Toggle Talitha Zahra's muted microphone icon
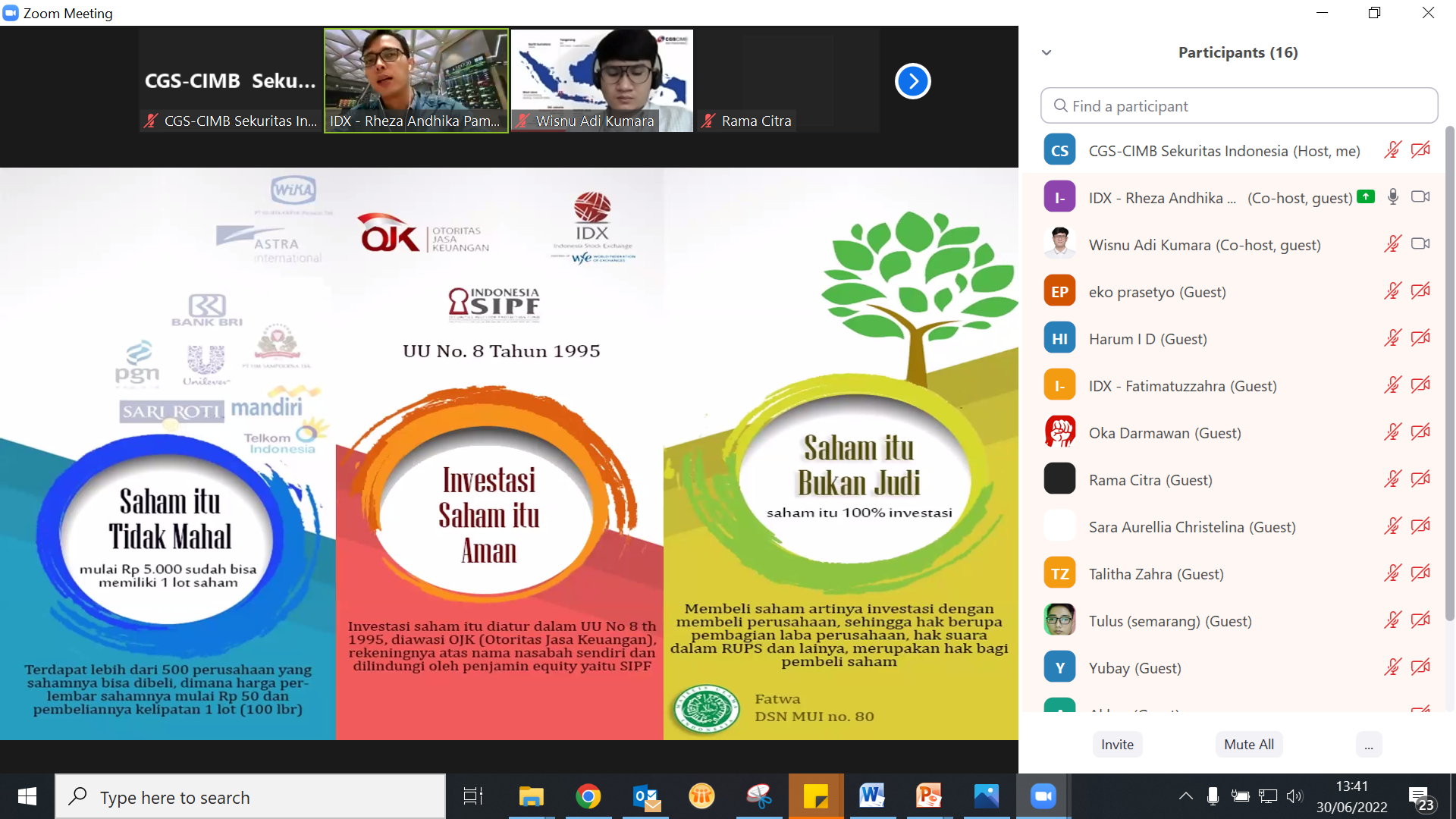The width and height of the screenshot is (1456, 819). coord(1392,573)
